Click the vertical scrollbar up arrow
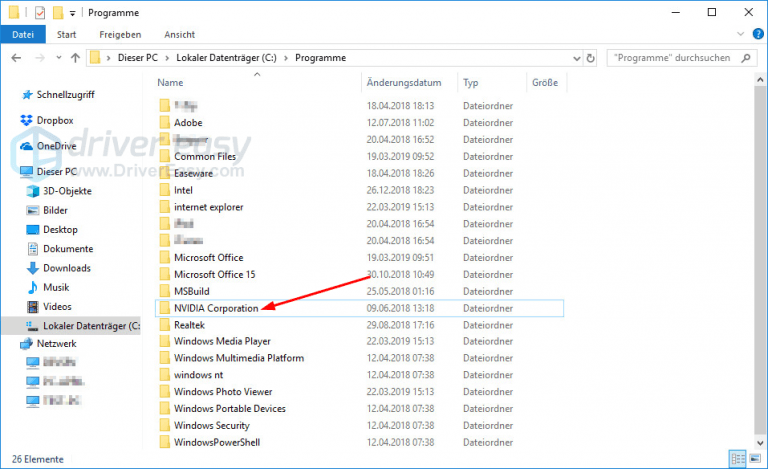The height and width of the screenshot is (469, 768). [760, 79]
